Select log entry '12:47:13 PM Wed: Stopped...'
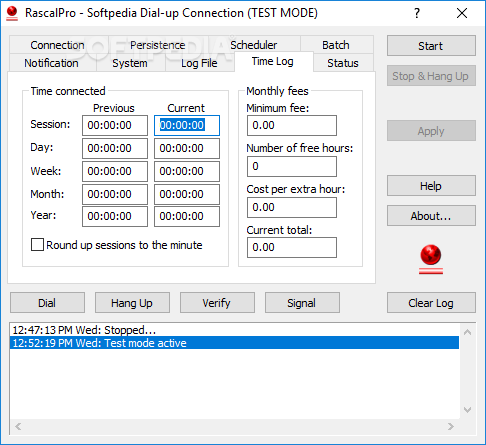This screenshot has width=486, height=445. [x=234, y=330]
